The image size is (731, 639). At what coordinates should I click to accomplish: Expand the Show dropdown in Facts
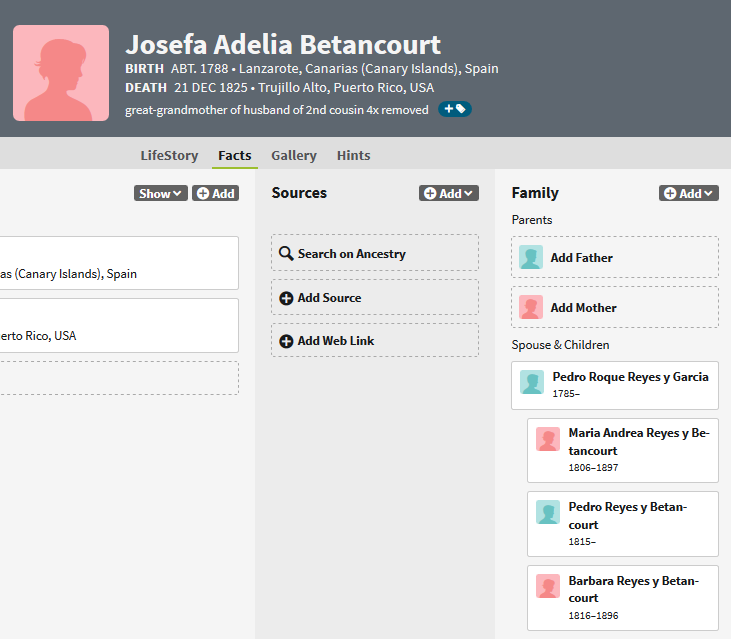[160, 193]
